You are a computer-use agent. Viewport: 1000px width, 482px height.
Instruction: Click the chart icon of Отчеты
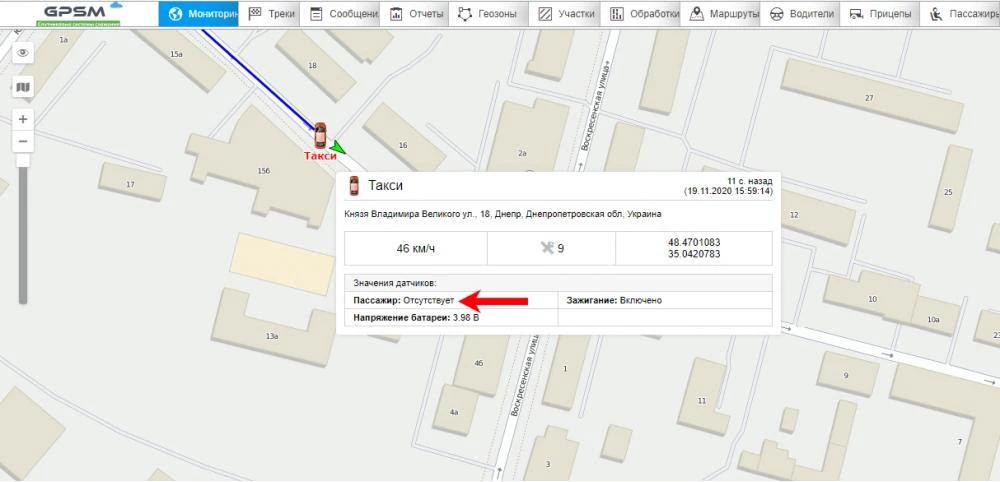coord(396,14)
